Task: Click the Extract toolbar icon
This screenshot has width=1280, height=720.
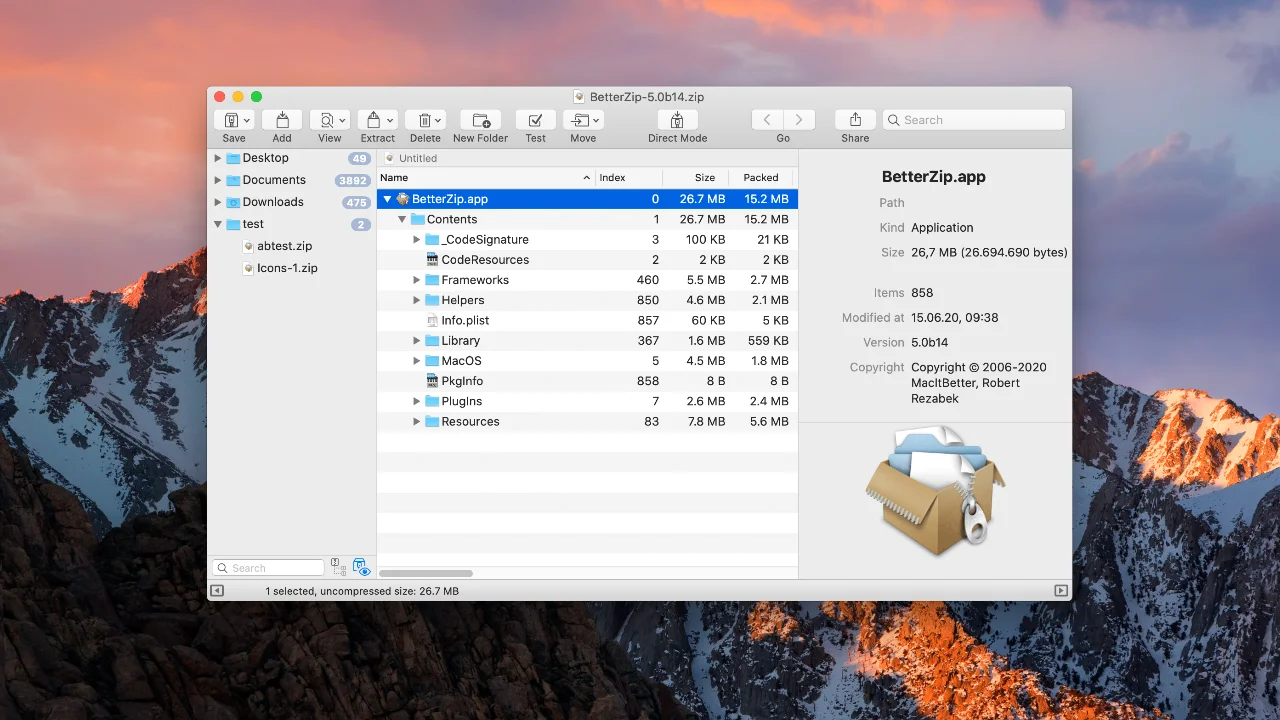Action: tap(374, 120)
